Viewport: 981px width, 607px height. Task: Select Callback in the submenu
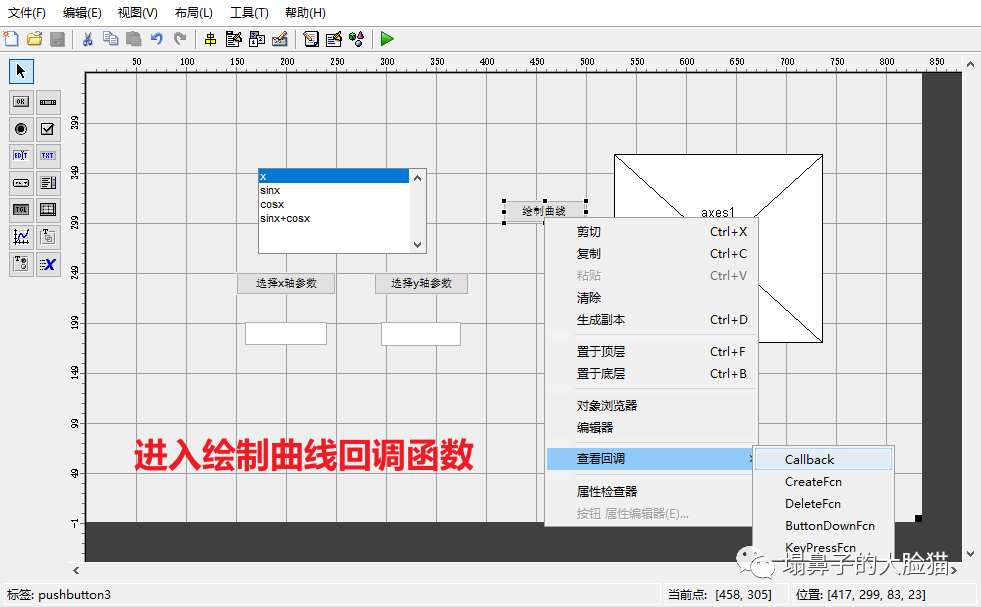pos(823,459)
